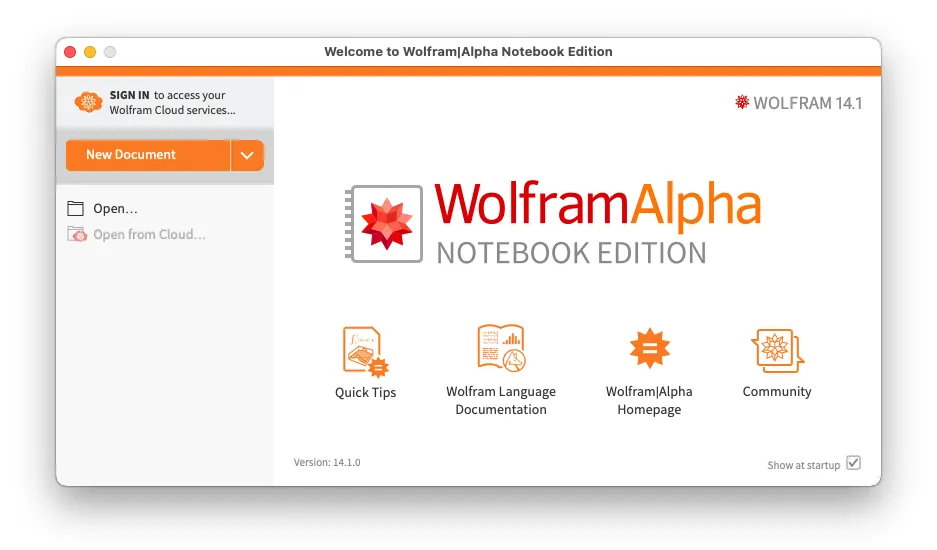
Task: Click the Community label
Action: click(x=777, y=392)
